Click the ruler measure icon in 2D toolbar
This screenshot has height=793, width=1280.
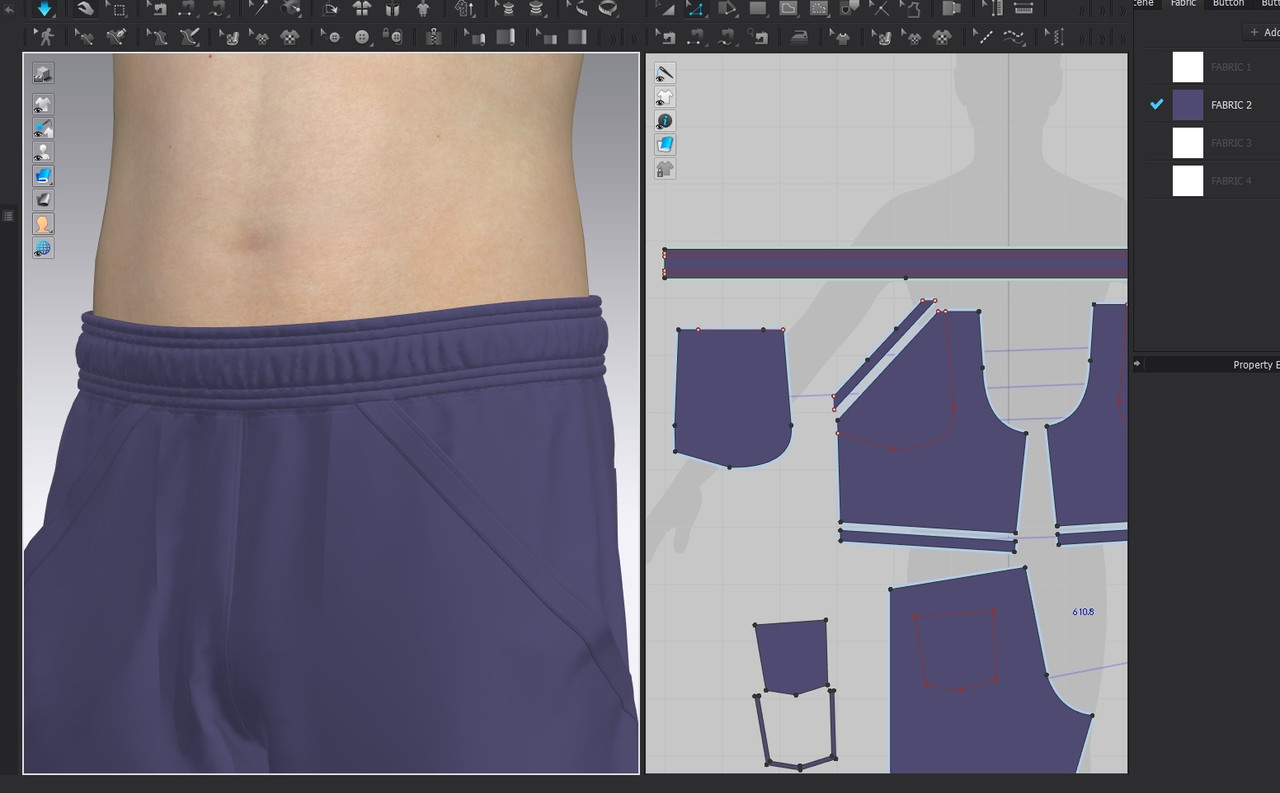(1023, 9)
